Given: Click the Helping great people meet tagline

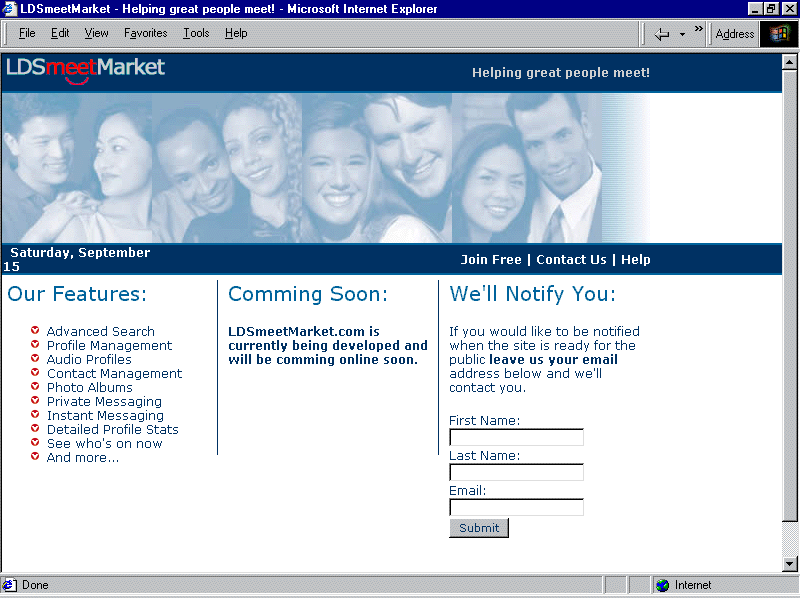Looking at the screenshot, I should pyautogui.click(x=561, y=72).
